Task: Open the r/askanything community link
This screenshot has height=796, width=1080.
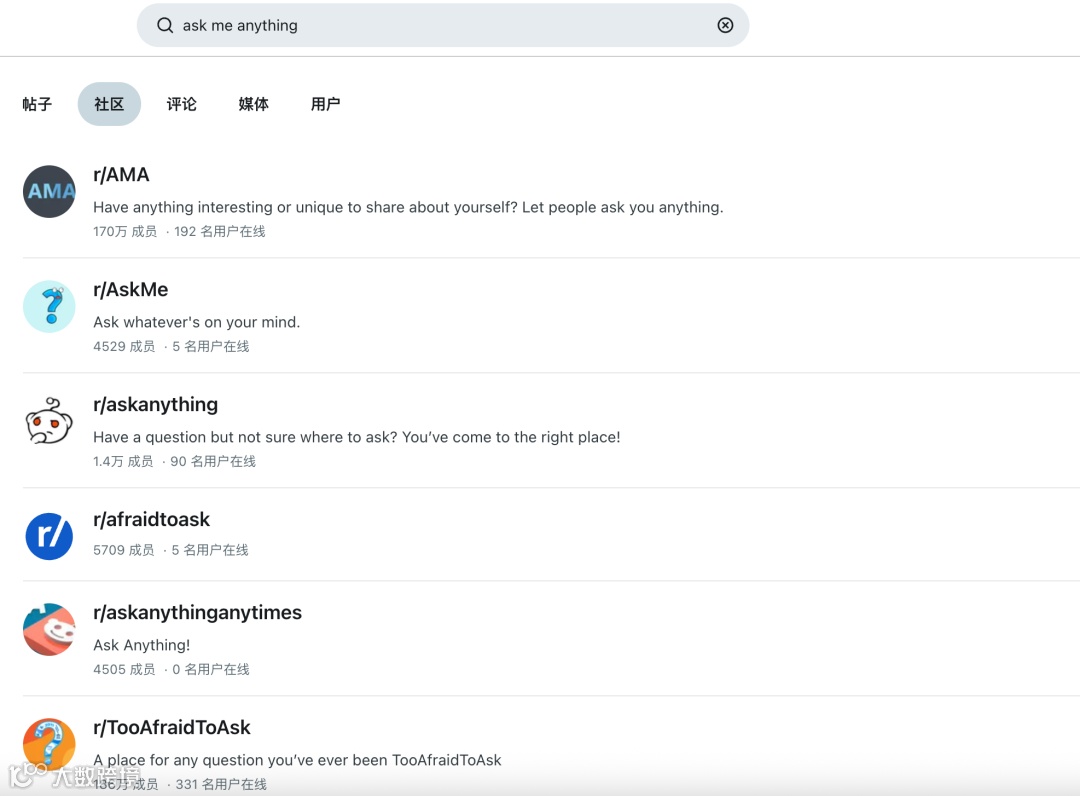Action: (x=156, y=405)
